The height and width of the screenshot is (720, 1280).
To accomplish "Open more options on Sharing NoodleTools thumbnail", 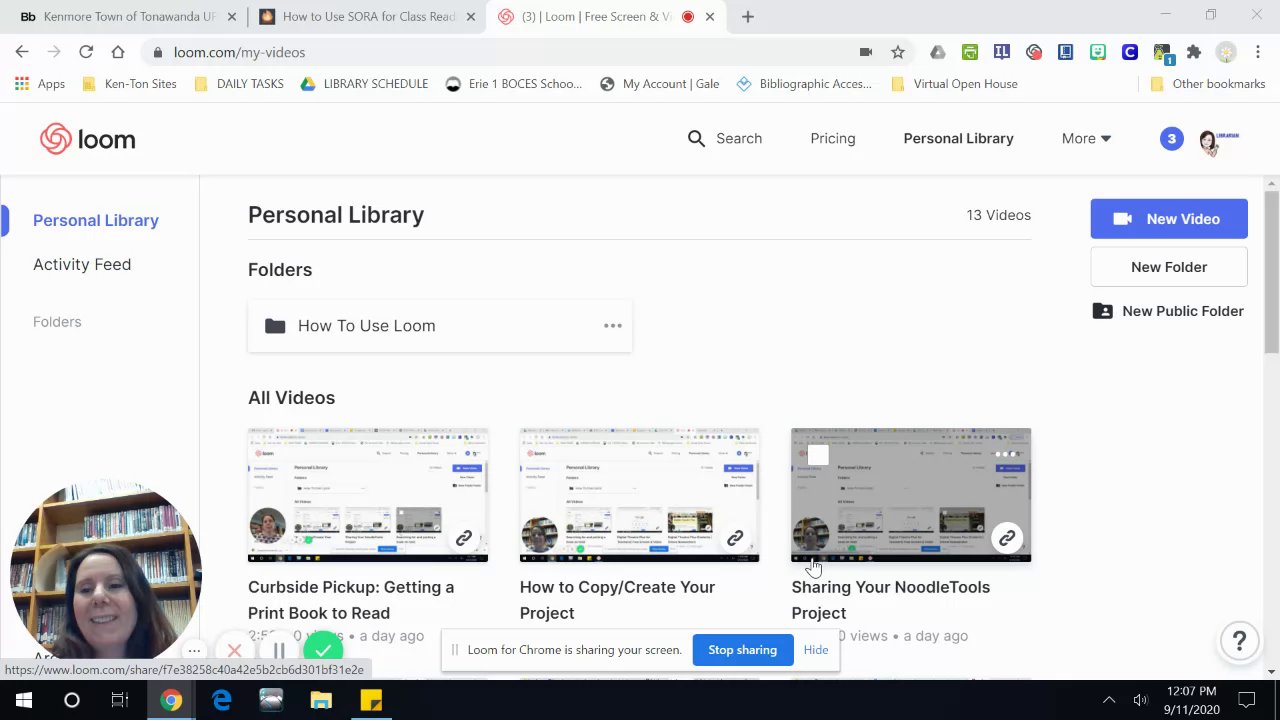I will [x=1007, y=454].
